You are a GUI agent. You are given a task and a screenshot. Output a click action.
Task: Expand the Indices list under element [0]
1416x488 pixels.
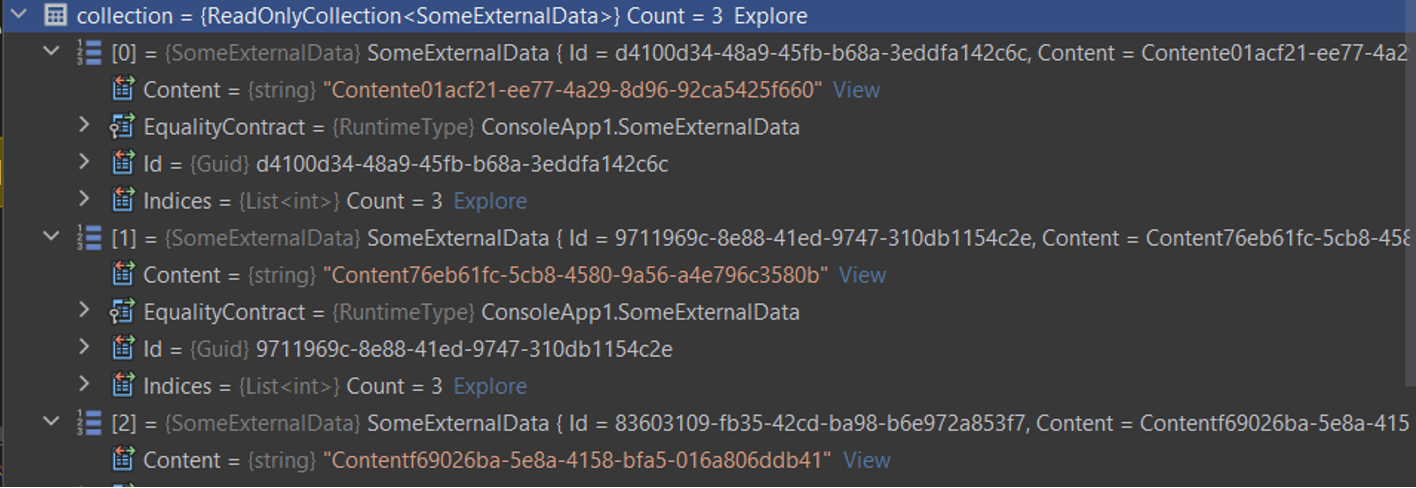tap(85, 201)
